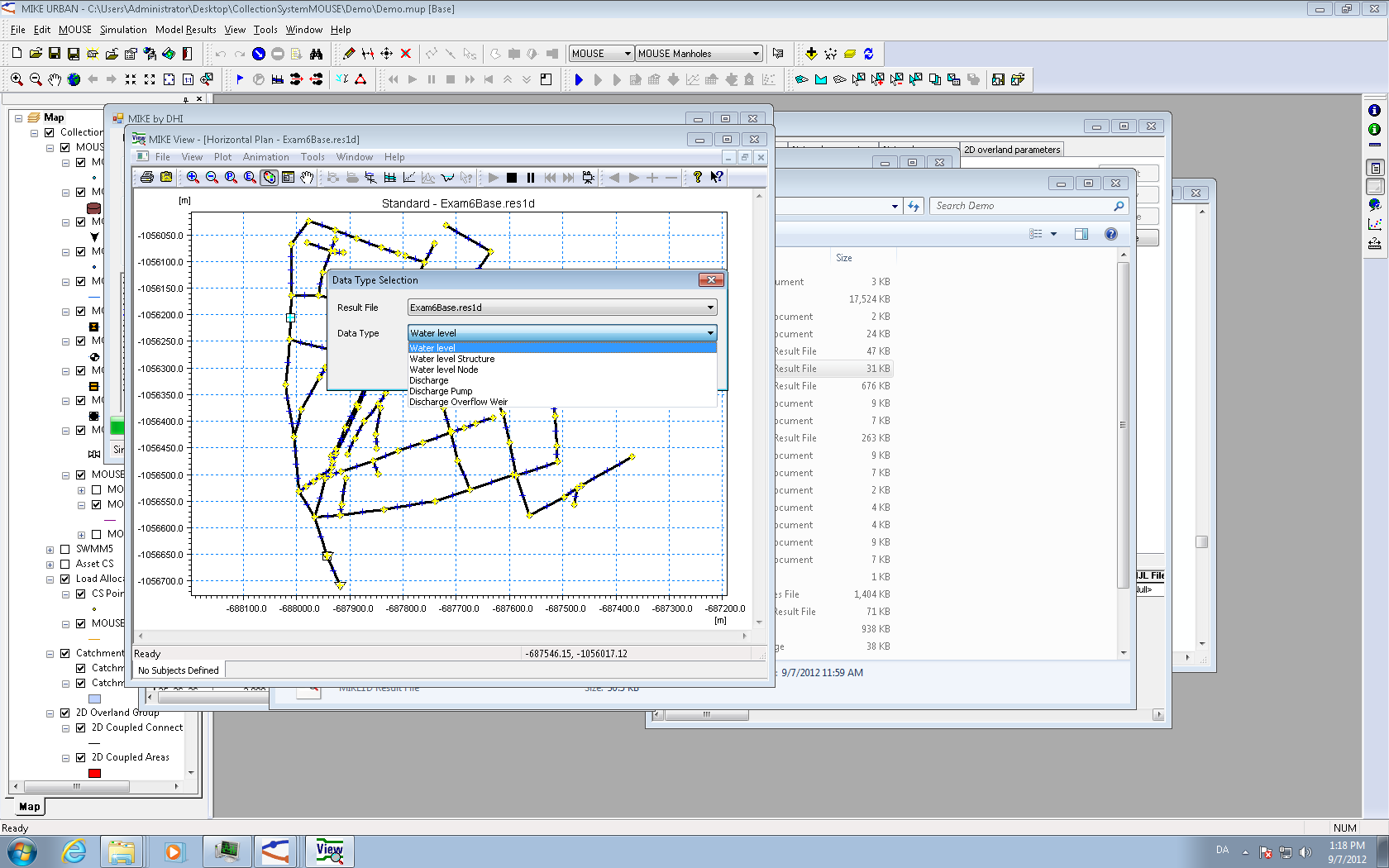Pause the animation in MIKE View
The height and width of the screenshot is (868, 1389).
(x=531, y=177)
